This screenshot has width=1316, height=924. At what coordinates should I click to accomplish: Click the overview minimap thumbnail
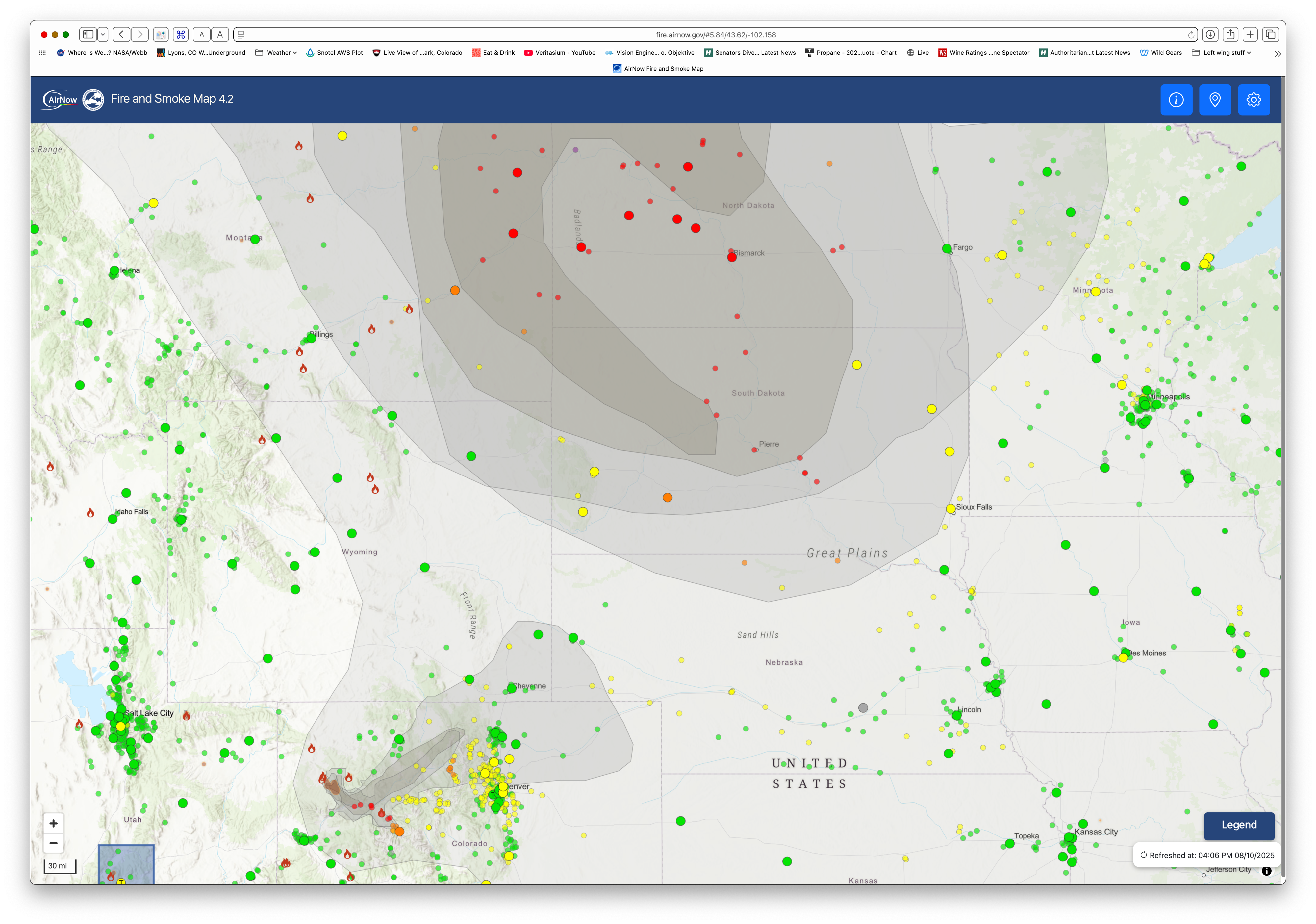coord(126,863)
